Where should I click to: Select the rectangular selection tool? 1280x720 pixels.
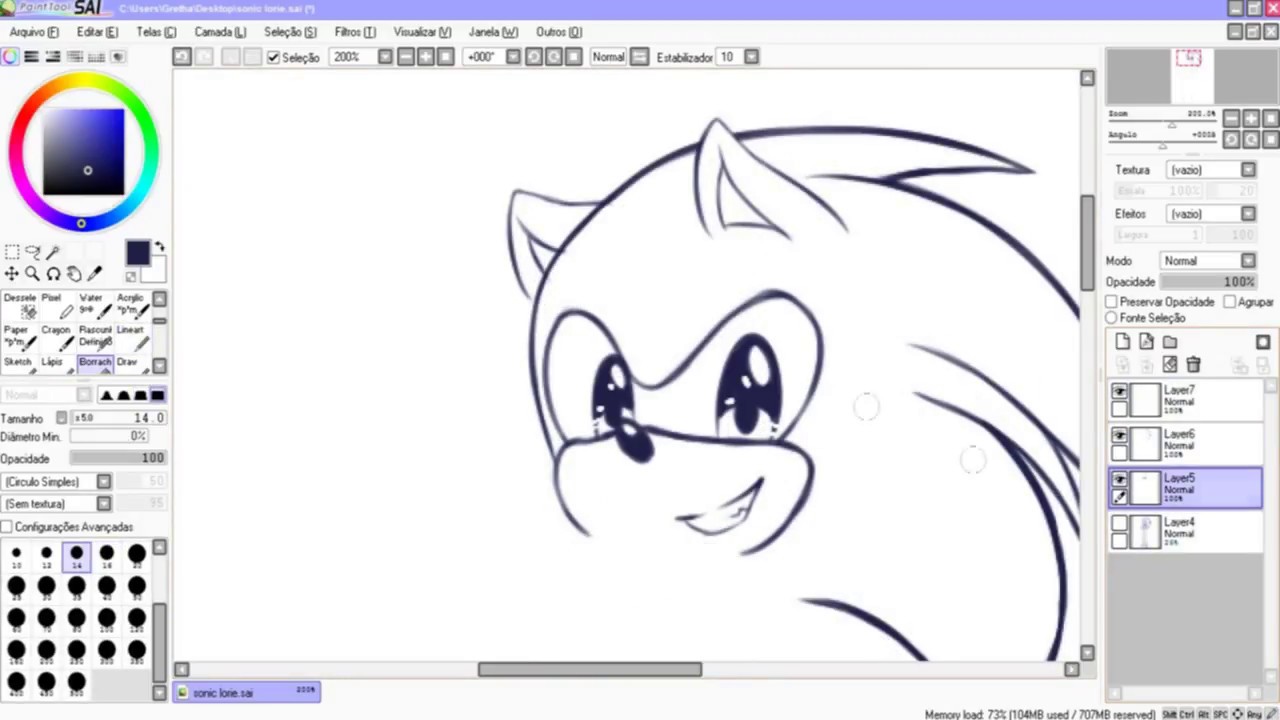11,252
